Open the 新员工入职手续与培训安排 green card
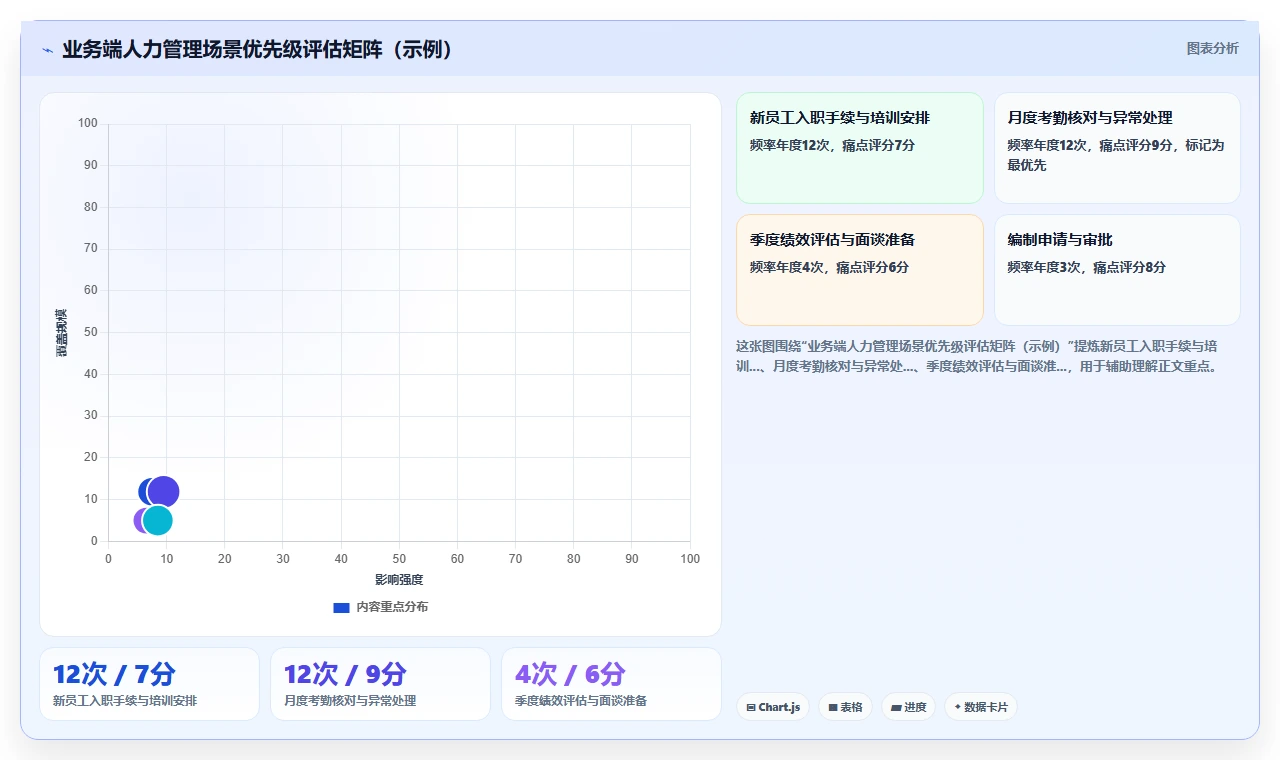1280x760 pixels. point(860,148)
